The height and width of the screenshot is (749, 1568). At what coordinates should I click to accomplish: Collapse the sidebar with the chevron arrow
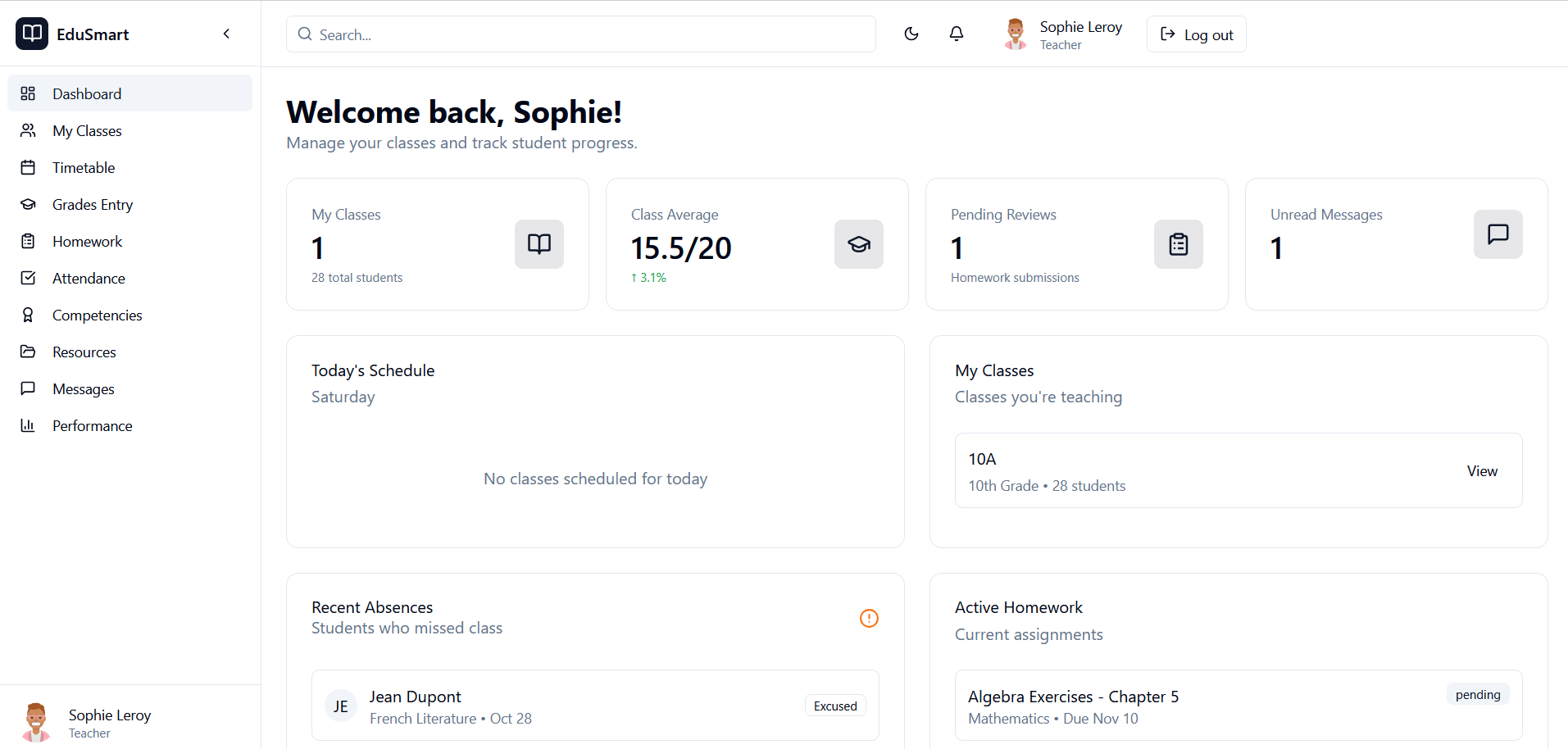(x=226, y=34)
